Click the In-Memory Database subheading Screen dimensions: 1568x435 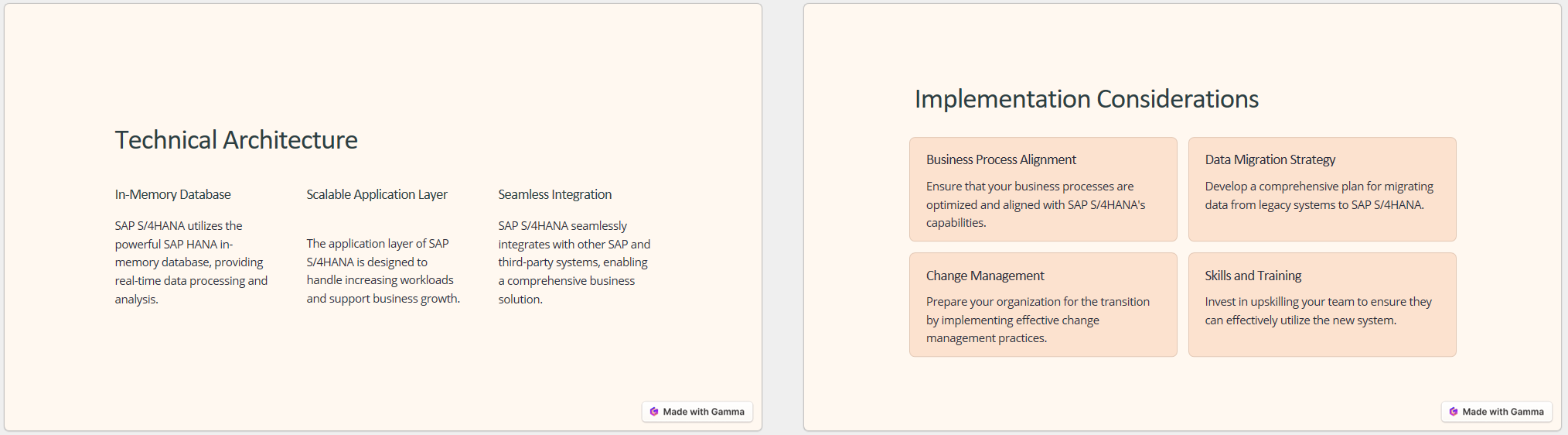click(172, 194)
